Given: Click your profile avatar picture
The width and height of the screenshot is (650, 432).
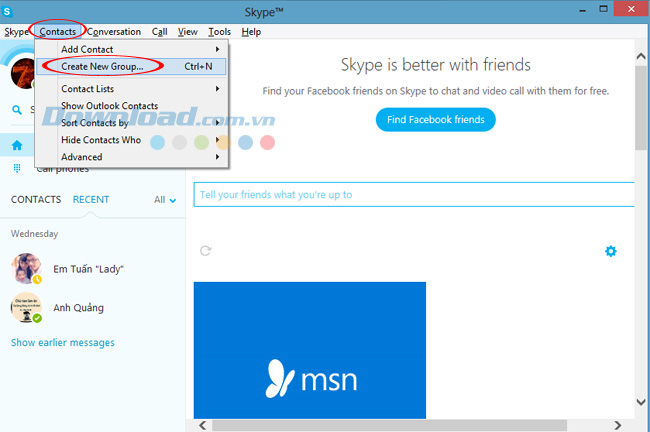Looking at the screenshot, I should 23,73.
